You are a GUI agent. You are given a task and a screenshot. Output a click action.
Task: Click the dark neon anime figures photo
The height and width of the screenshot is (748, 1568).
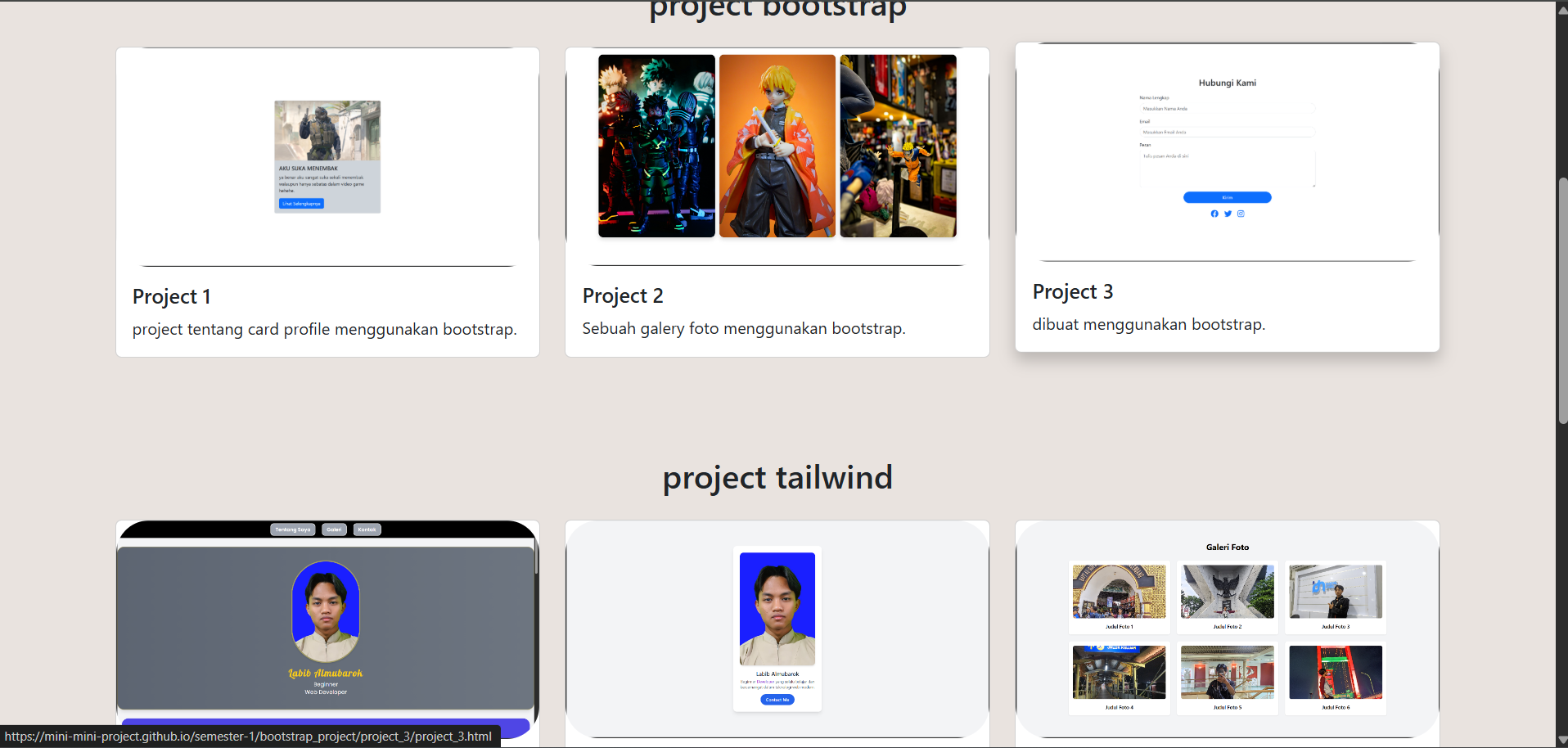656,146
